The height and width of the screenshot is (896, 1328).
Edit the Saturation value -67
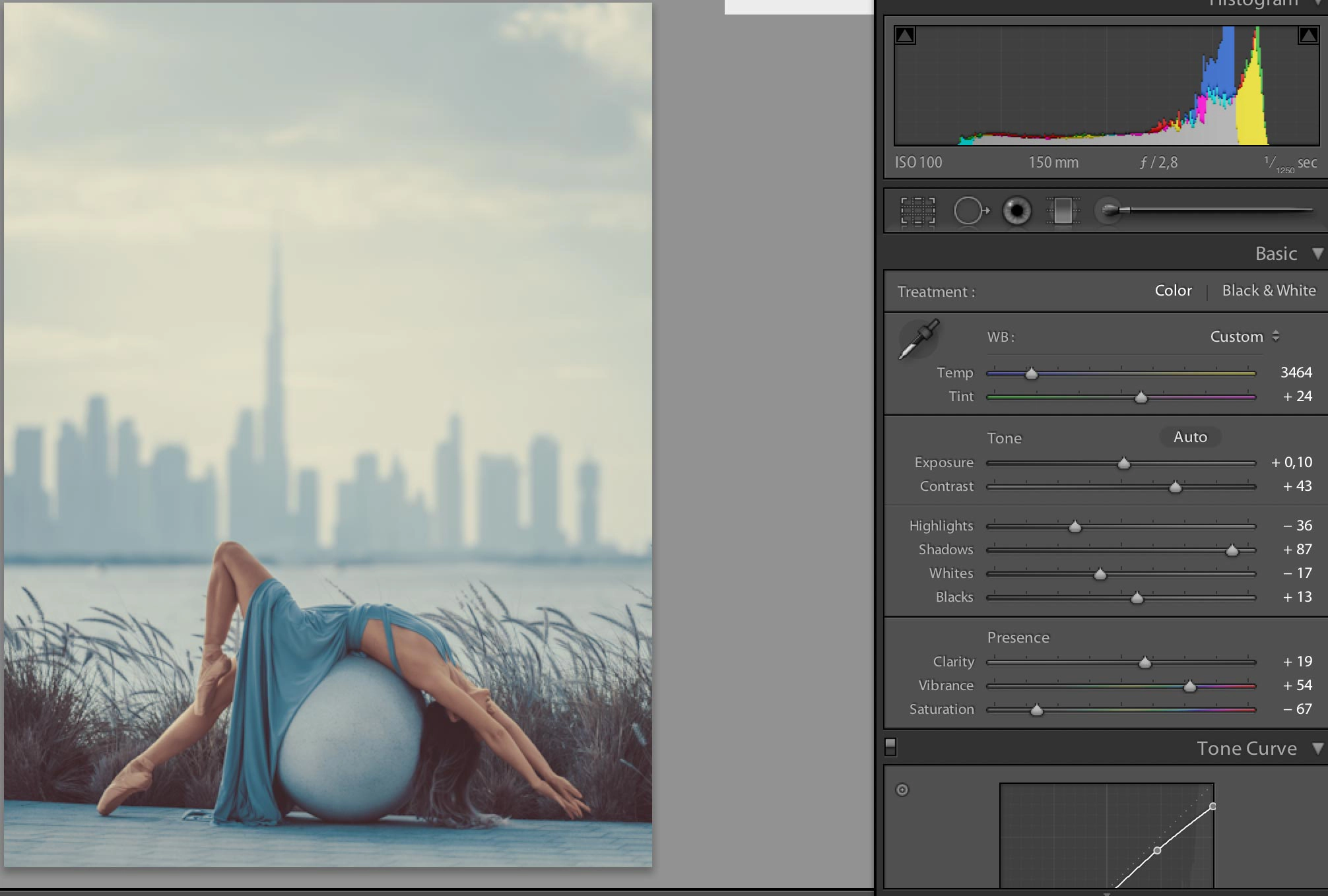click(x=1297, y=709)
